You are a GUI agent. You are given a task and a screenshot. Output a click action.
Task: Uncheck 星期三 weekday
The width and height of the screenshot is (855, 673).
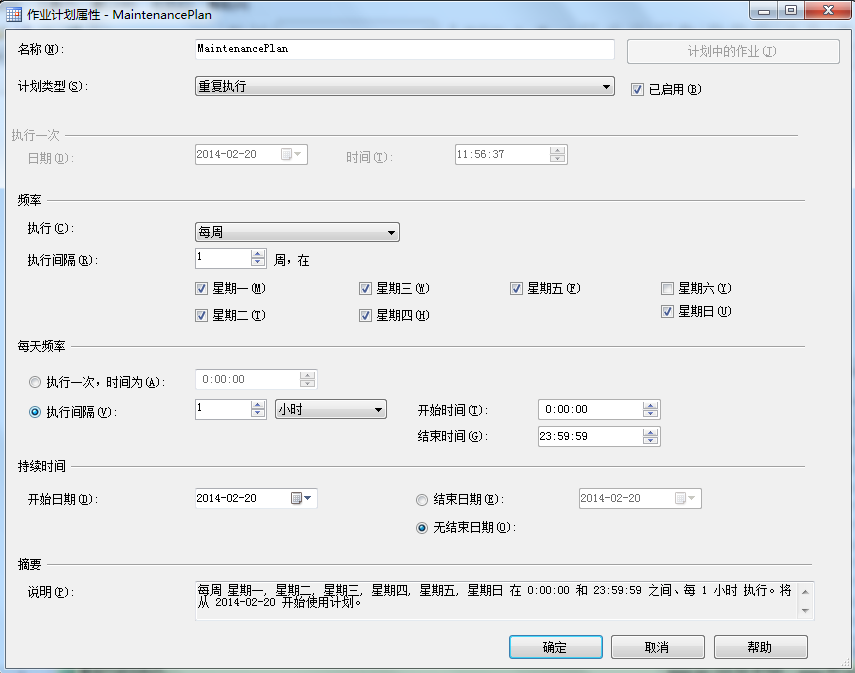365,289
